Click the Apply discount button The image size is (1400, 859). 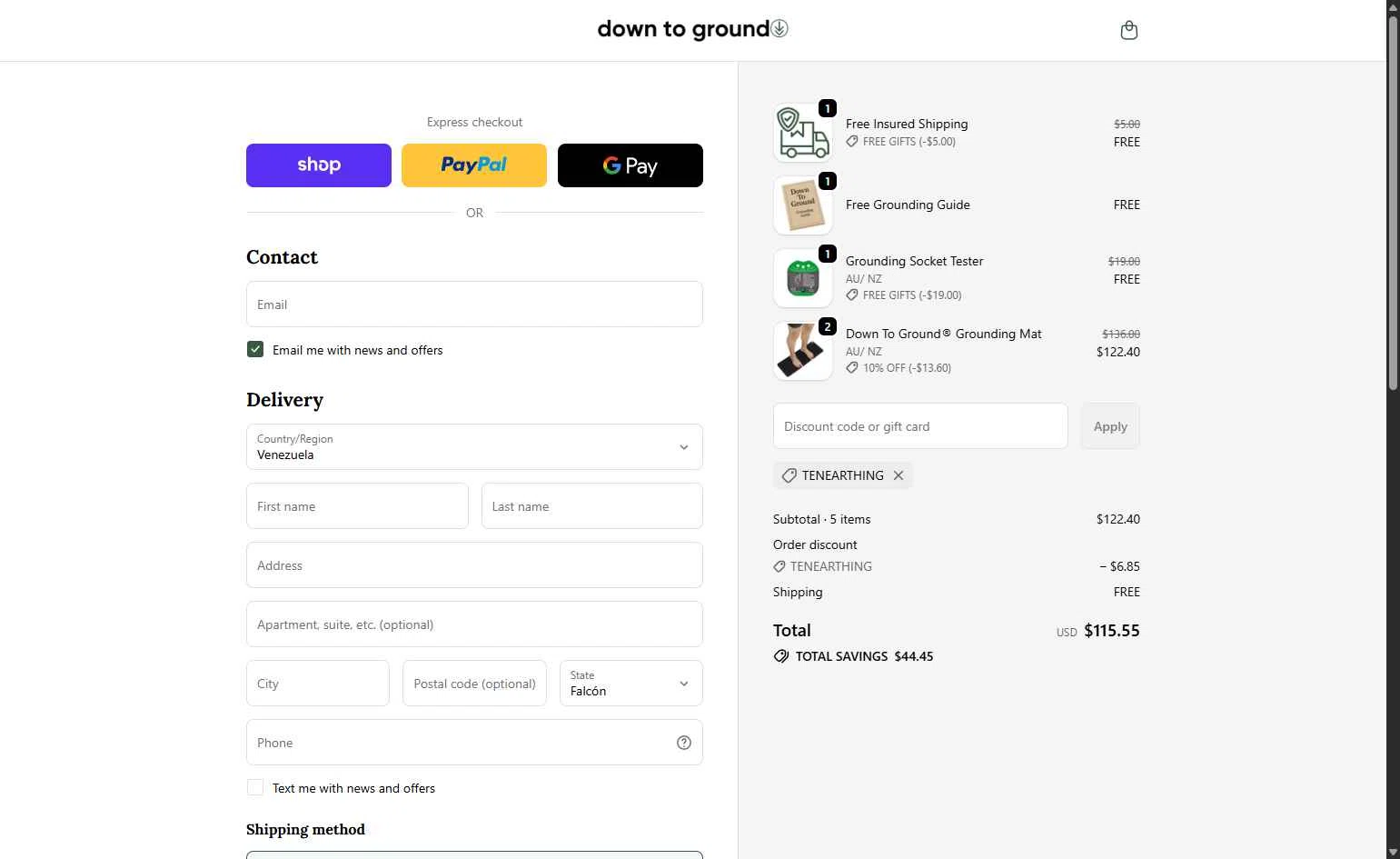(1110, 425)
